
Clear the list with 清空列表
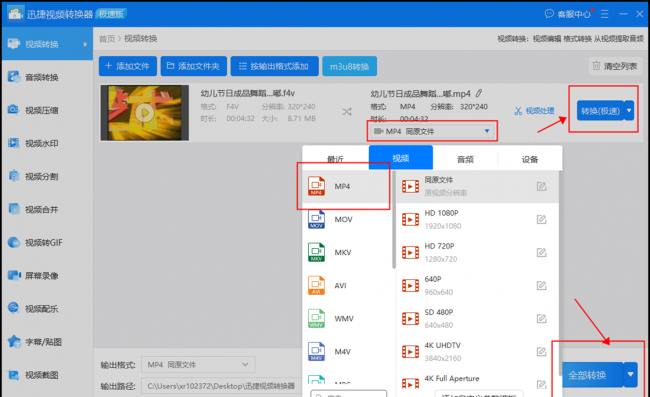615,66
